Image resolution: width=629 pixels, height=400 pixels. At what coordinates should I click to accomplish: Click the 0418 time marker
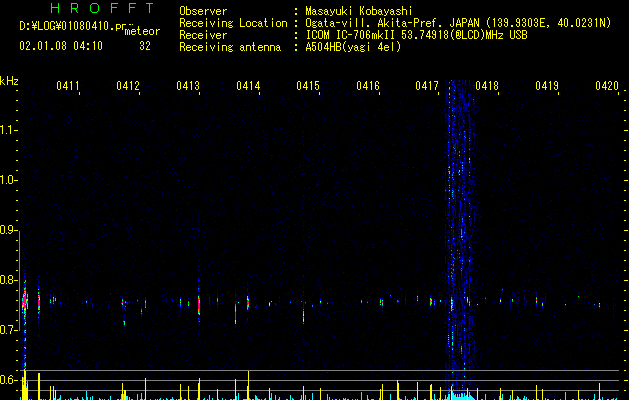[x=487, y=85]
